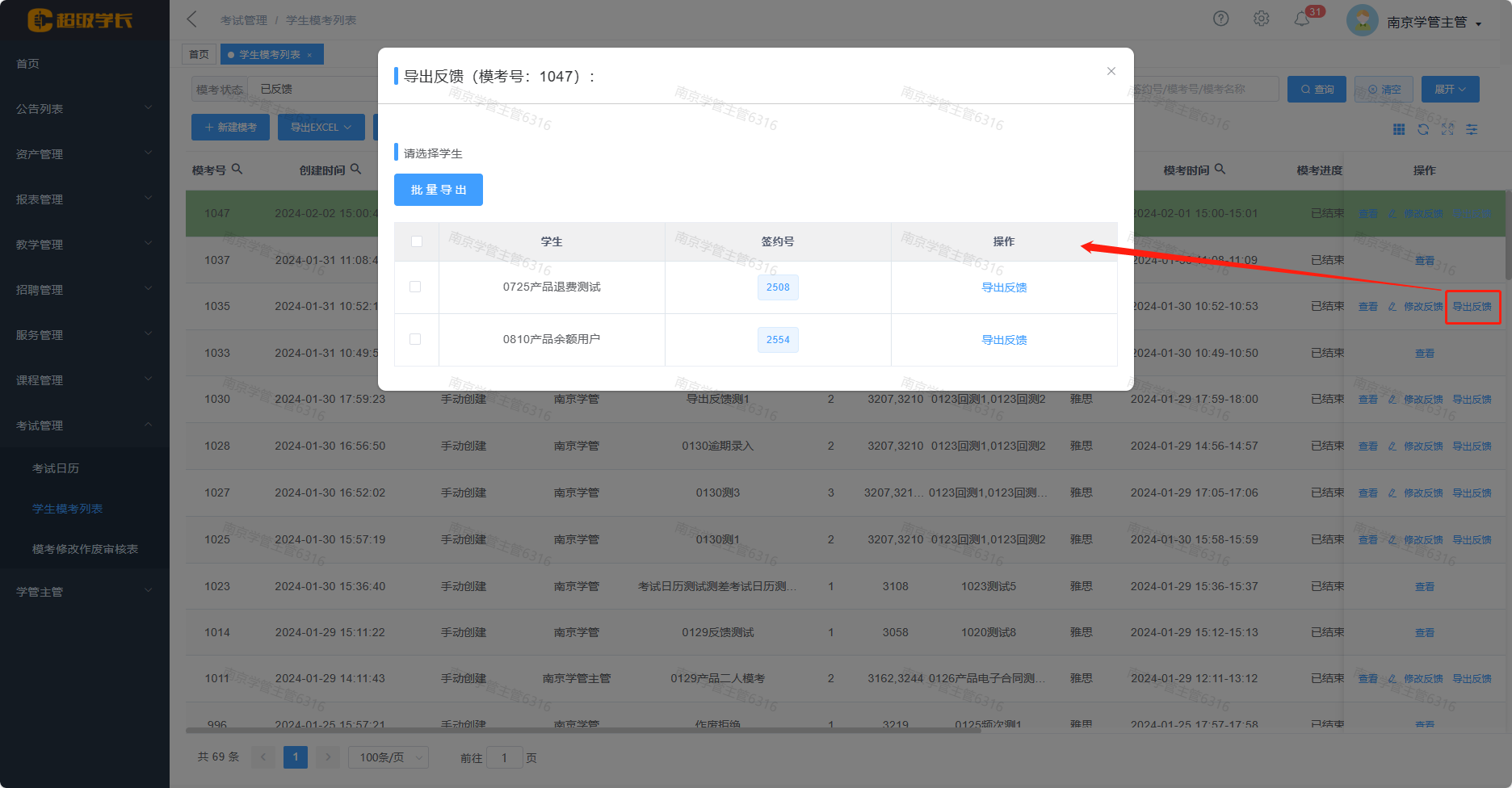Screen dimensions: 1512x788
Task: Click the refresh table icon
Action: [1423, 129]
